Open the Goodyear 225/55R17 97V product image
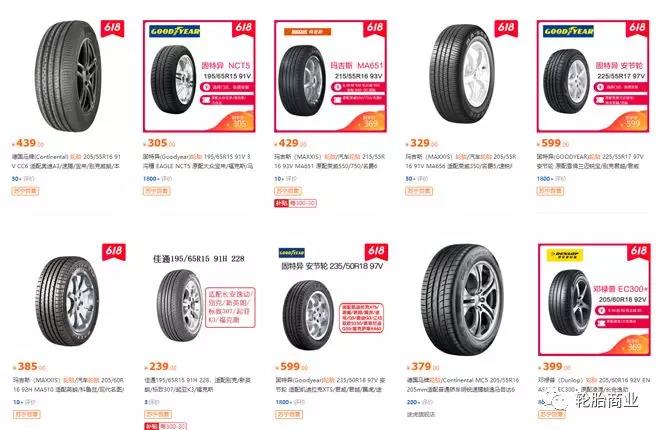The height and width of the screenshot is (430, 660). coord(593,76)
